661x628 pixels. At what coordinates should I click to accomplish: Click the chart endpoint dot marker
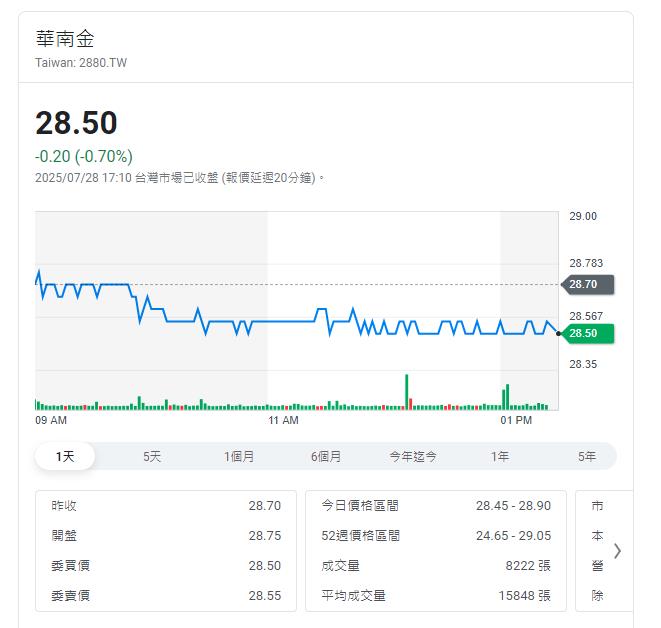[559, 333]
